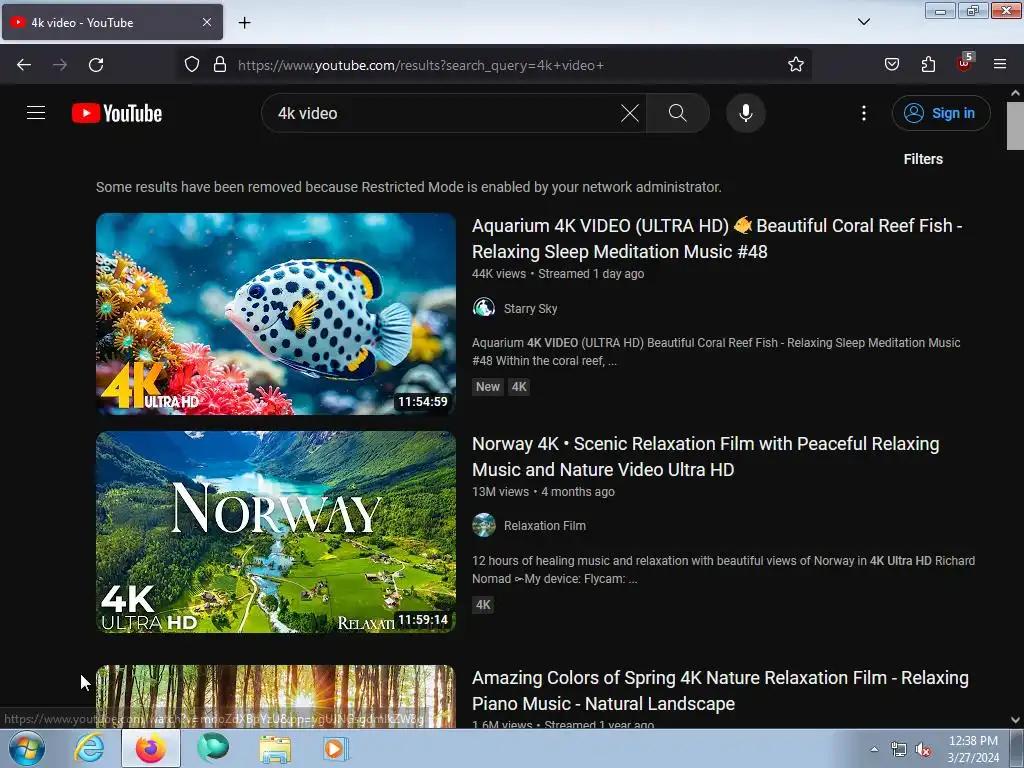
Task: Open the search Filters panel
Action: coord(923,159)
